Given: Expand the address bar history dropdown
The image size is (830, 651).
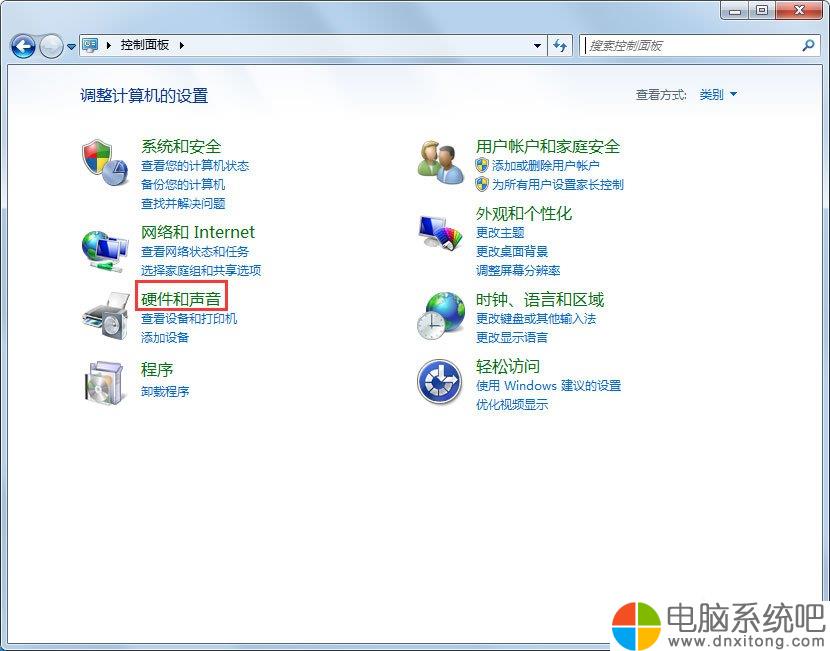Looking at the screenshot, I should 537,46.
